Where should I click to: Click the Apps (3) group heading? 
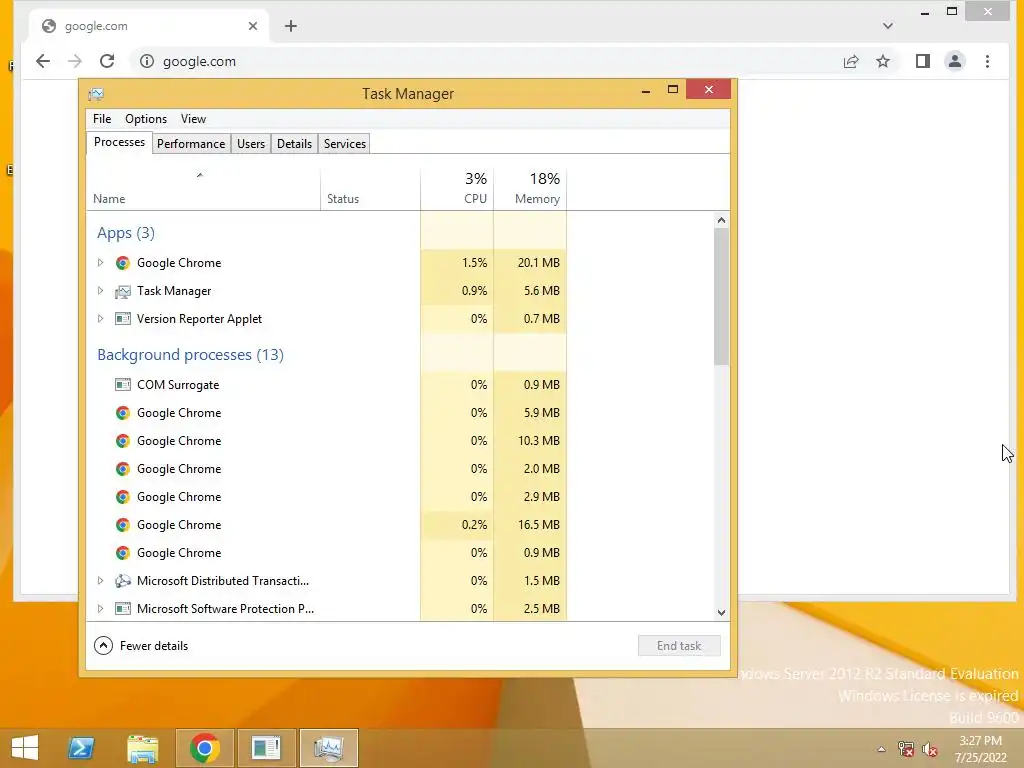tap(126, 233)
